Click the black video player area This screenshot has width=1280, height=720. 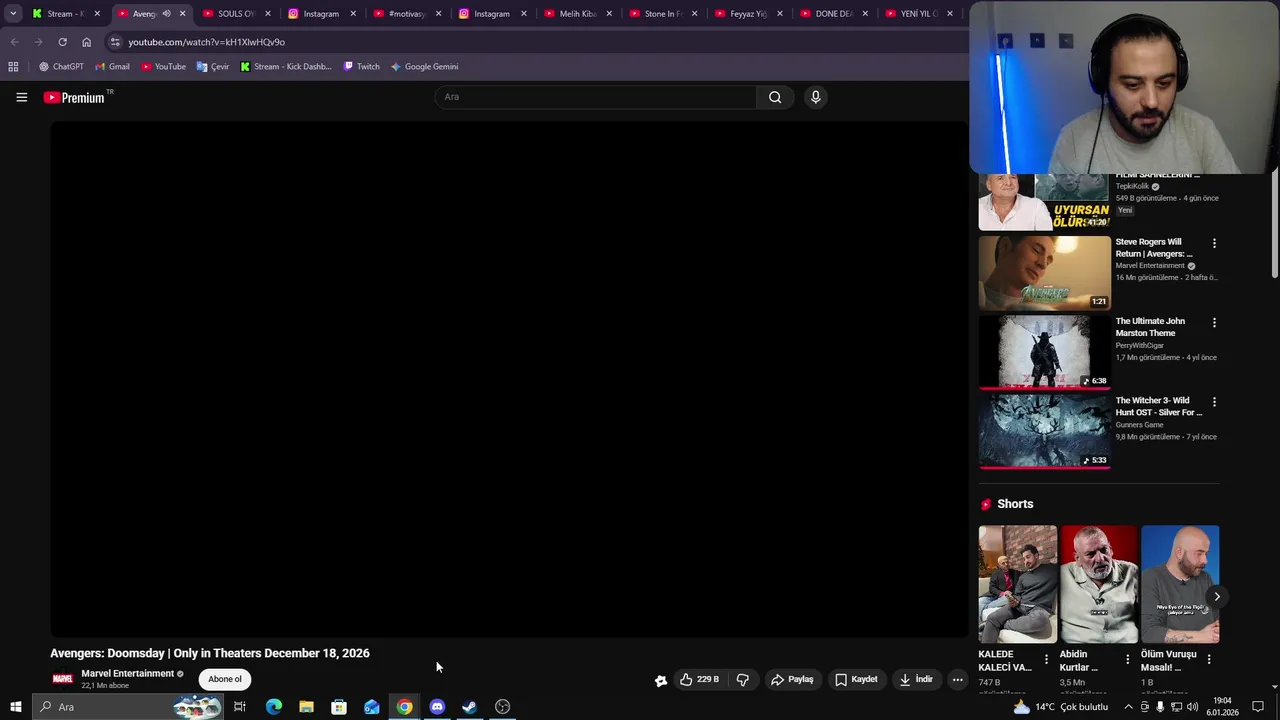[509, 379]
